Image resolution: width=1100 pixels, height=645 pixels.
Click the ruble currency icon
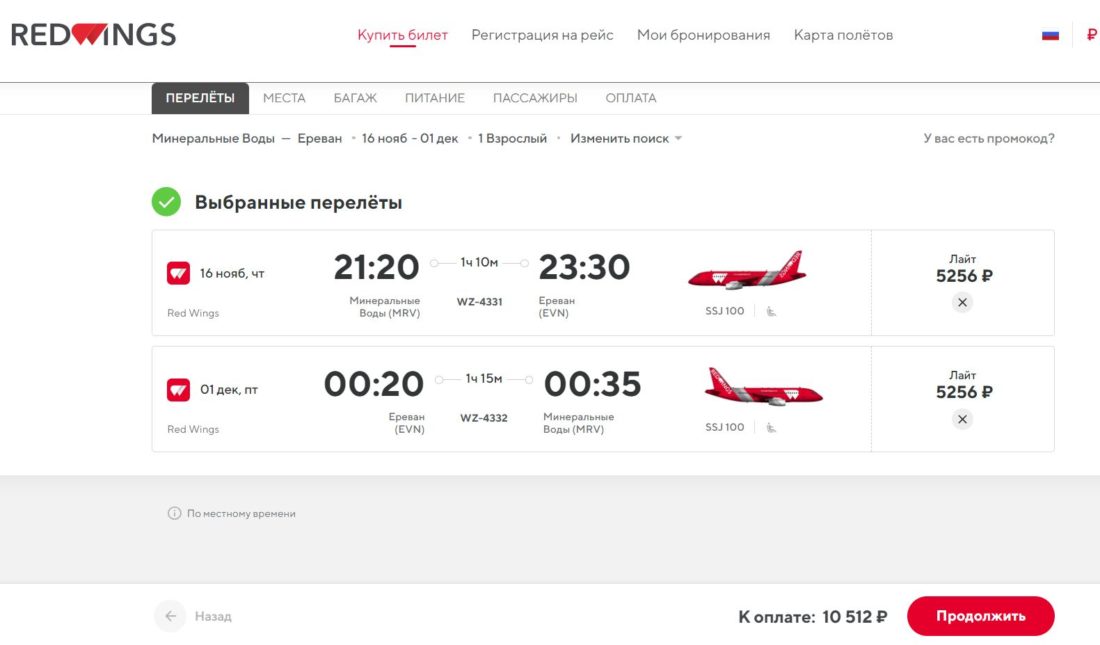coord(1091,35)
